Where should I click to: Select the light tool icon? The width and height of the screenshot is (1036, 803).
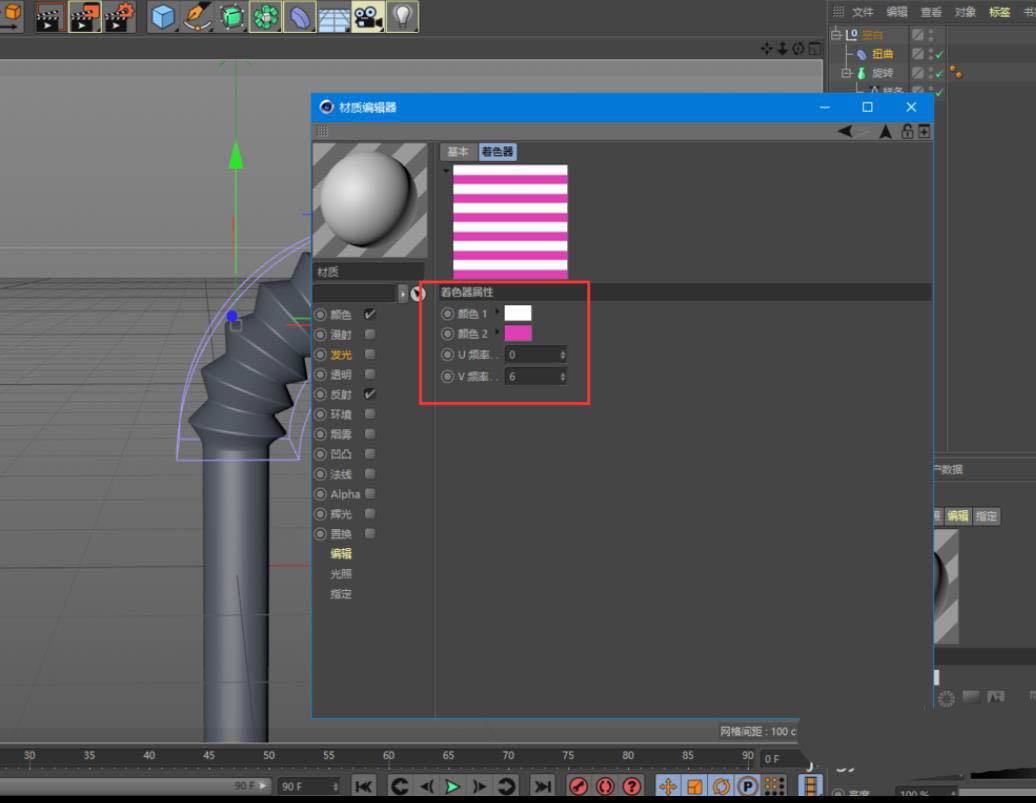400,18
